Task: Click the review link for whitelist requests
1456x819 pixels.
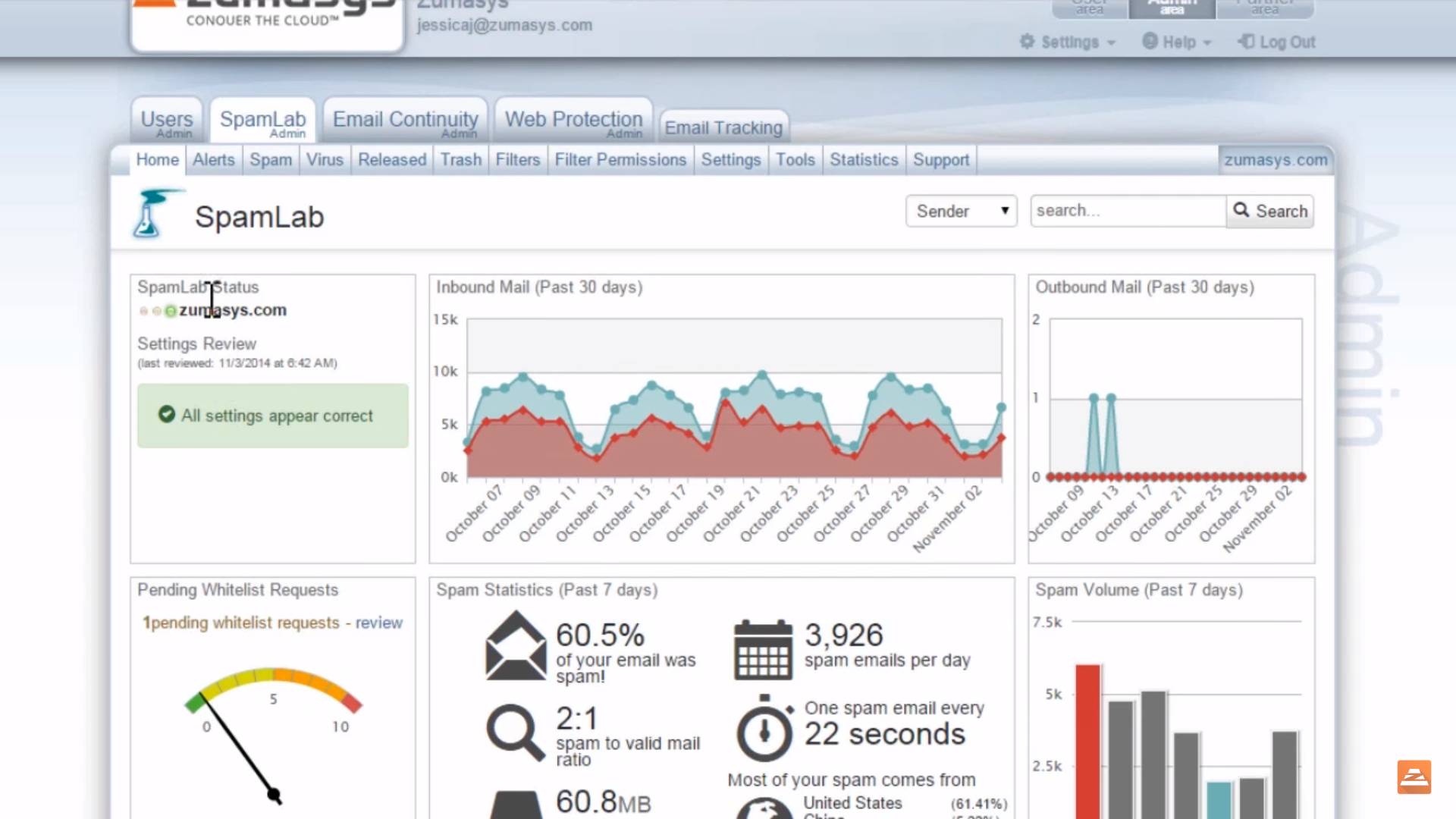Action: click(379, 623)
